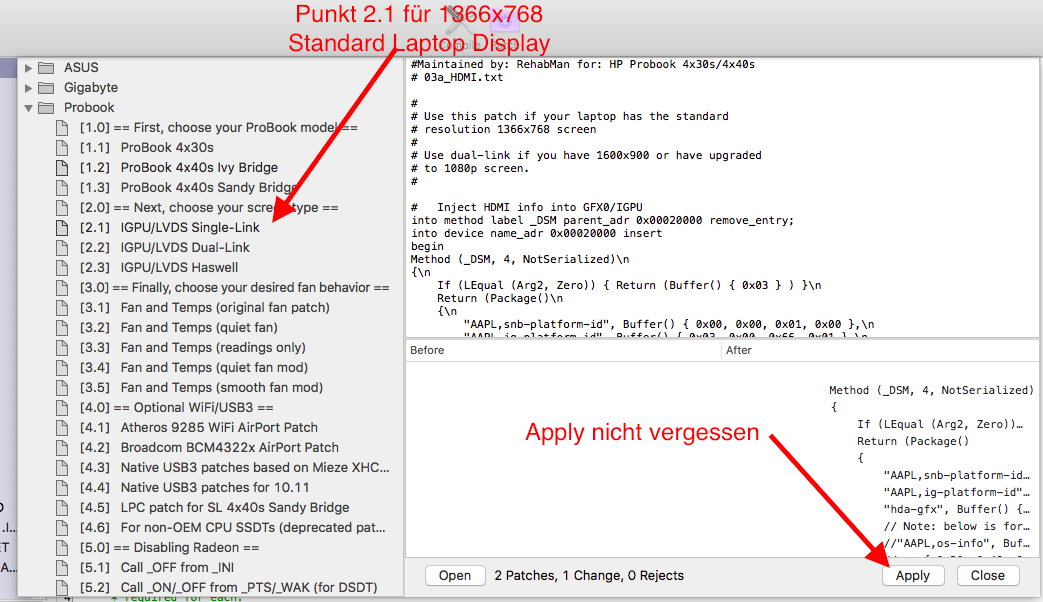Click file icon for Mieze XHC USB3 patches

tap(62, 467)
